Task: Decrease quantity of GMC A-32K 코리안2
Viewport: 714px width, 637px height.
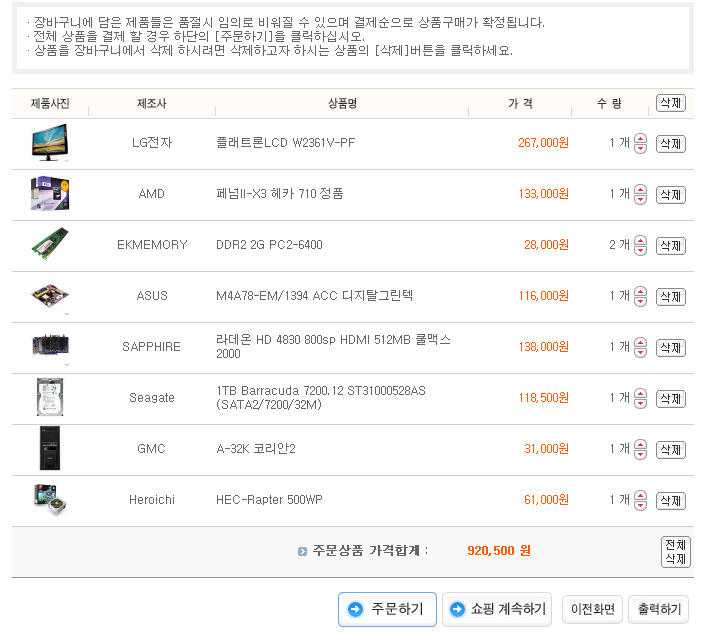Action: pyautogui.click(x=640, y=454)
